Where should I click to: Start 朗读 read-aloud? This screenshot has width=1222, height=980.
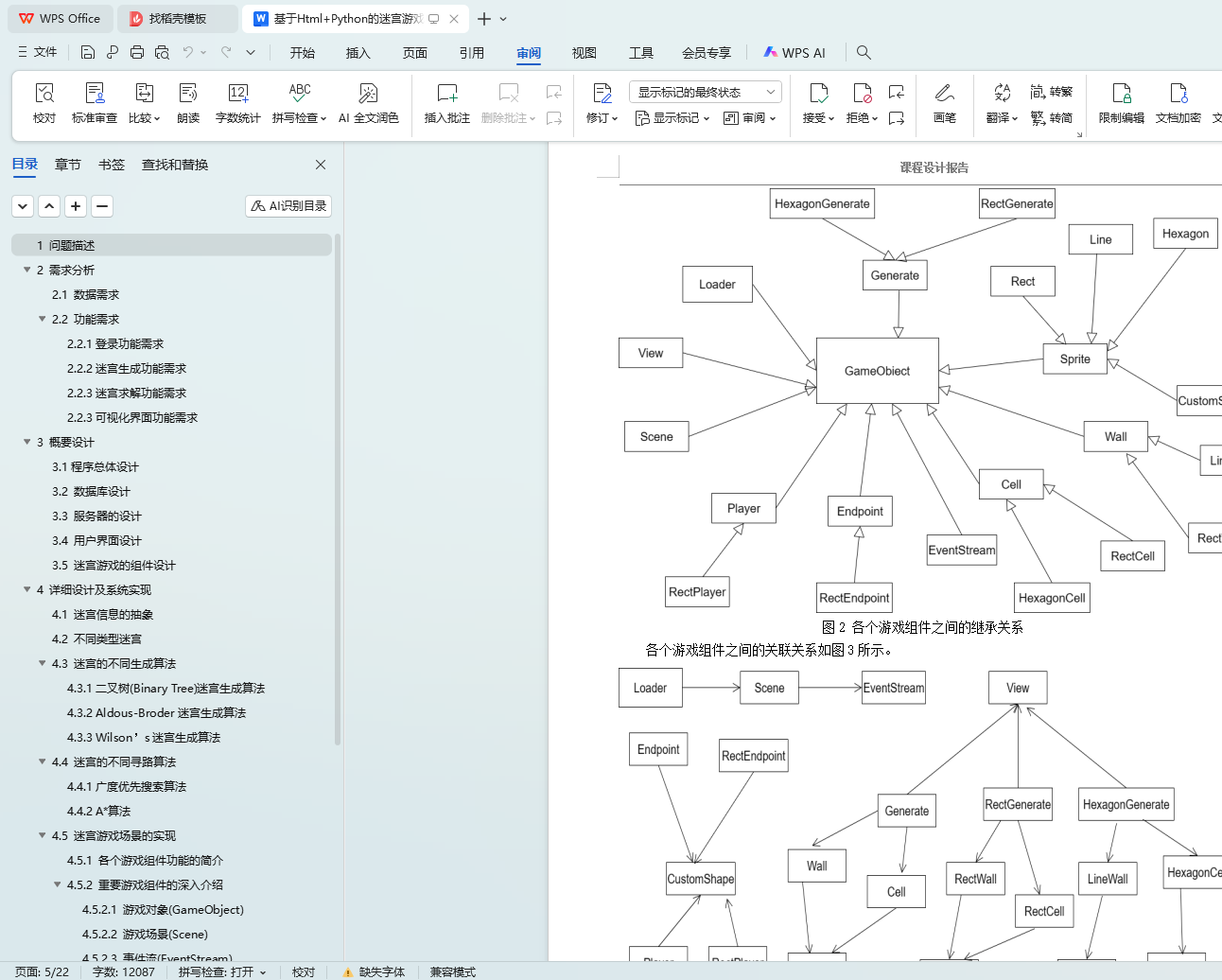pos(188,102)
